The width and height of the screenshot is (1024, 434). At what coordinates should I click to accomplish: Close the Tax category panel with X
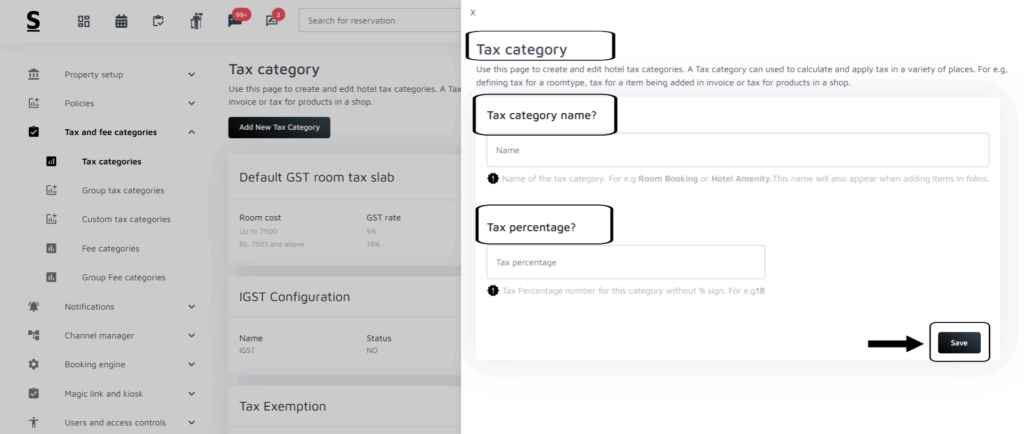point(473,12)
